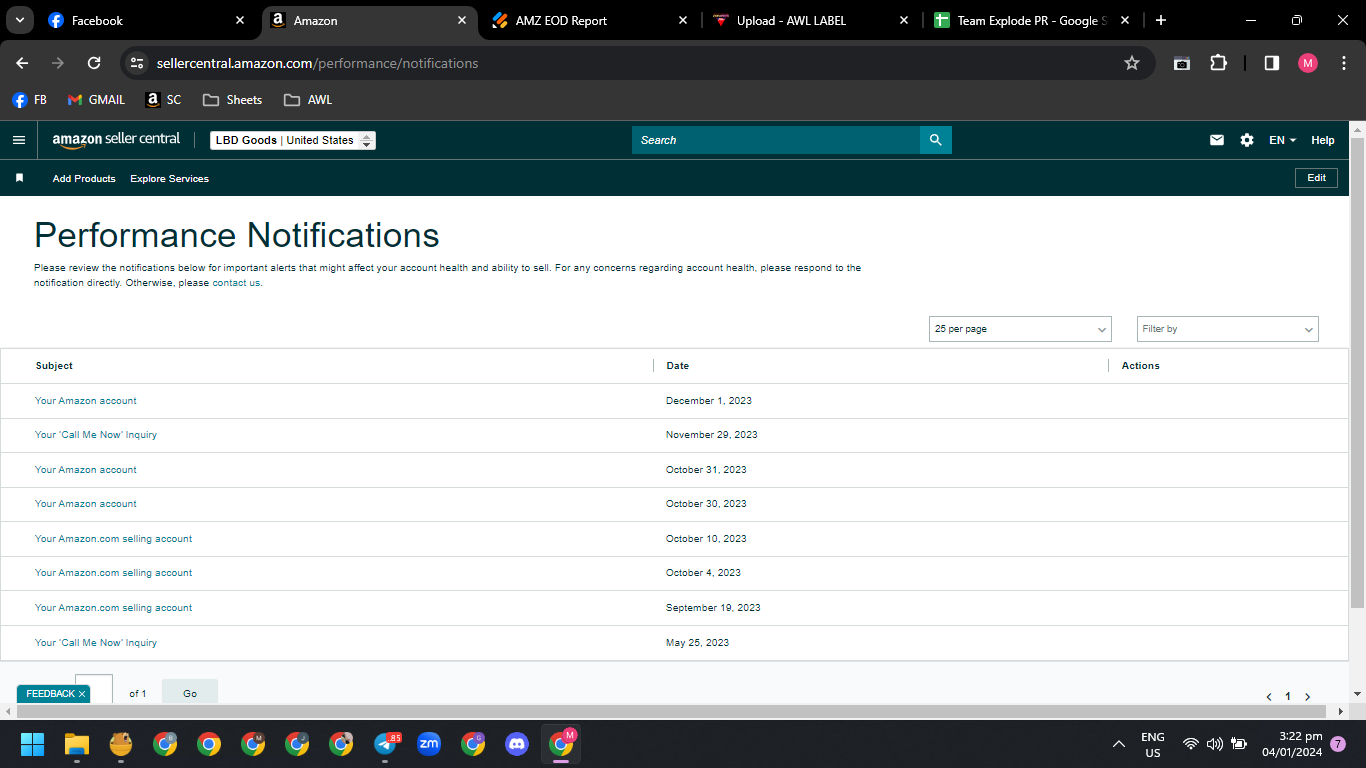Open the Seller Central hamburger menu

pos(19,140)
